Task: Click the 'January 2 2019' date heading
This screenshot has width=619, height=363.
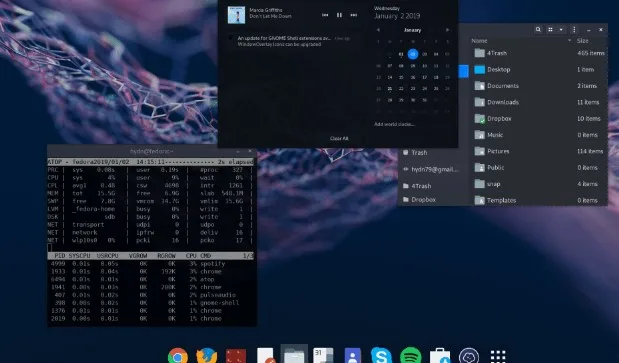Action: tap(397, 16)
